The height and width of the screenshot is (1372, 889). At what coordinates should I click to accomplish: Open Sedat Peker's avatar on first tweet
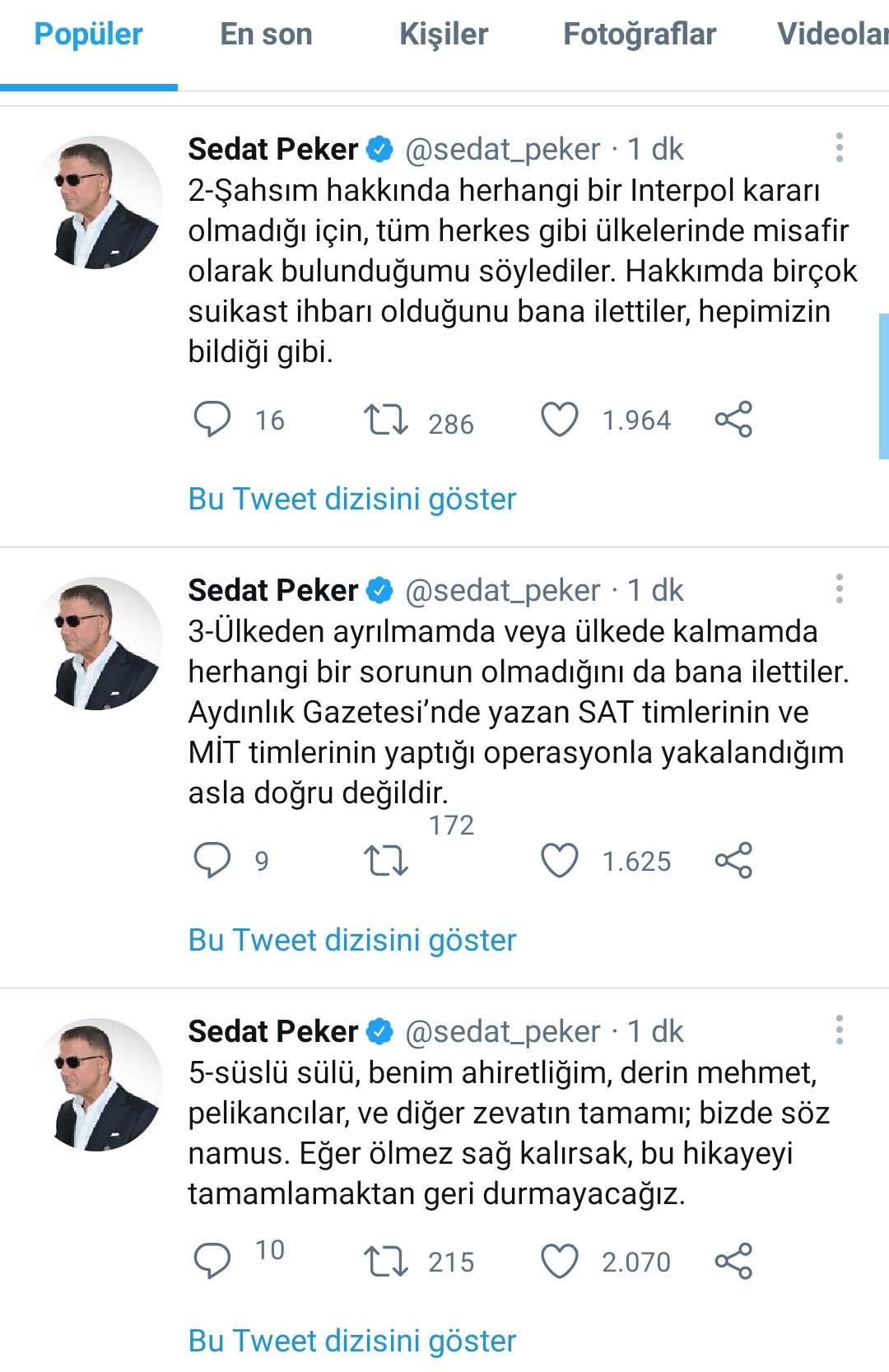pos(98,202)
